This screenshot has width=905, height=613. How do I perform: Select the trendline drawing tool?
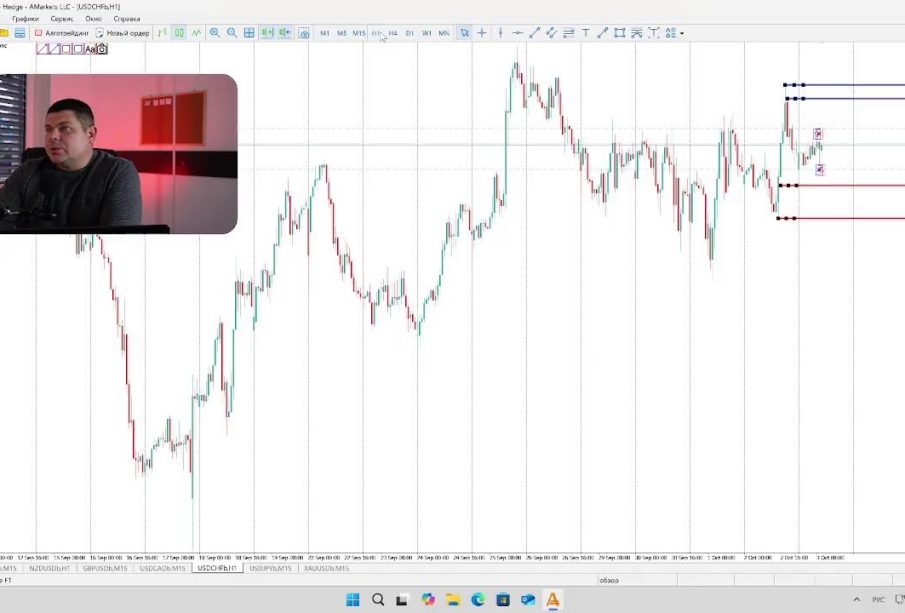(534, 33)
